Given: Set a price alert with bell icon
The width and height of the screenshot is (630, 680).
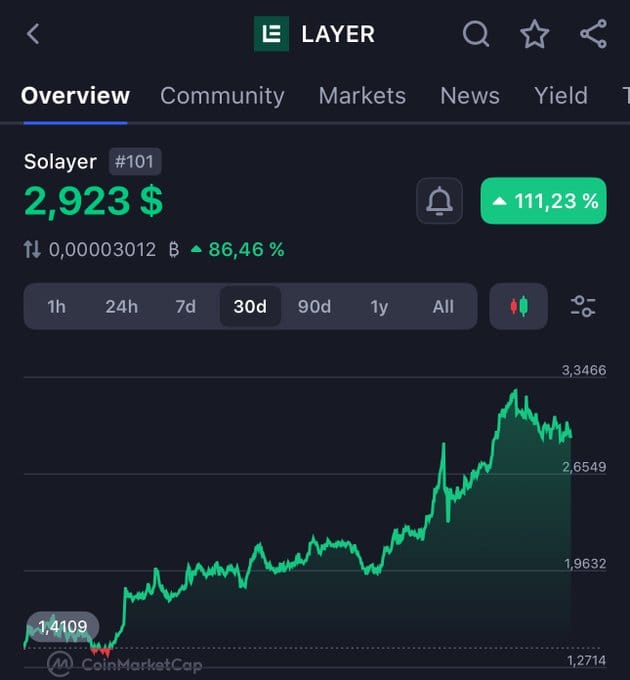Looking at the screenshot, I should click(439, 201).
